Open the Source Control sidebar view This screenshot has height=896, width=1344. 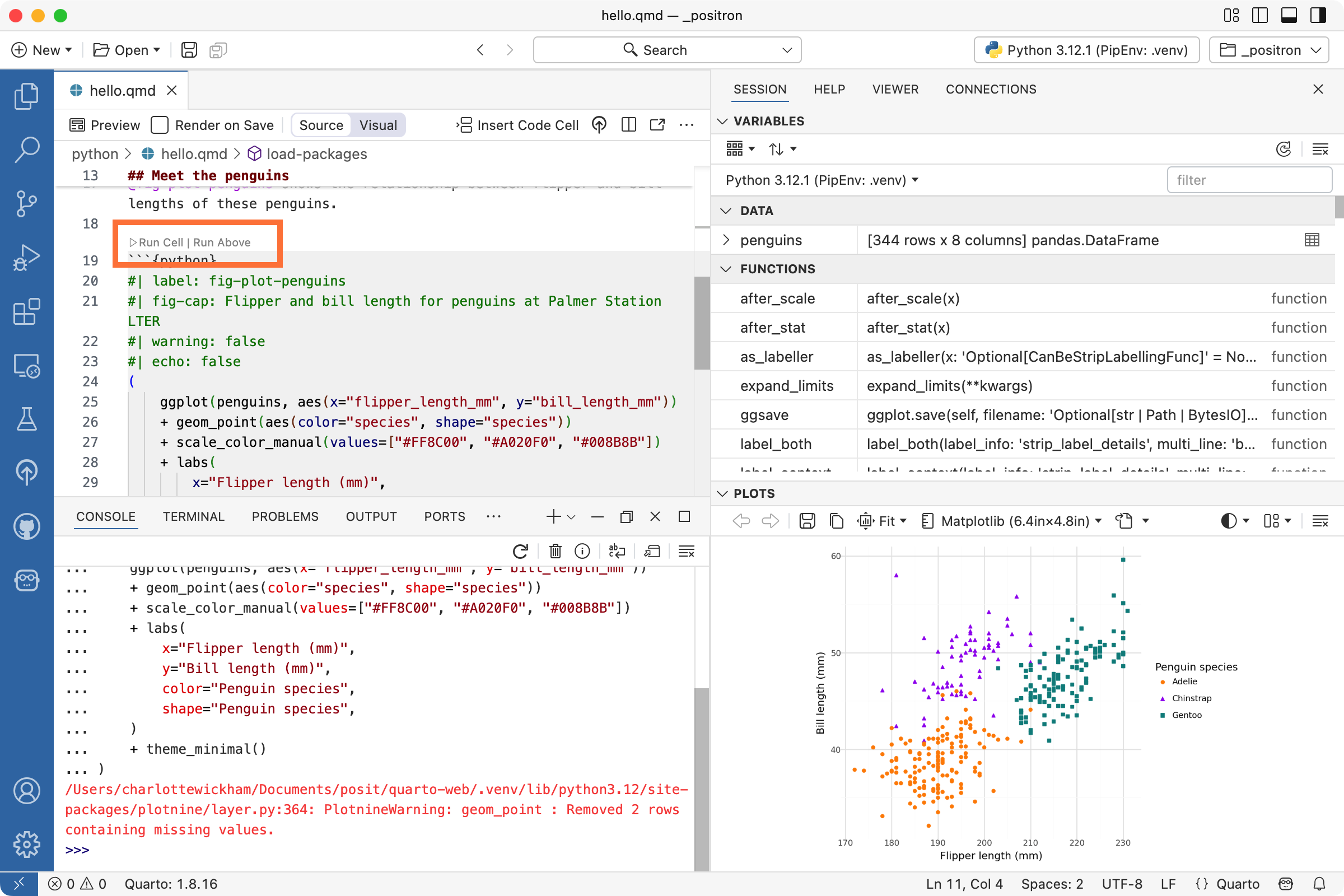tap(26, 204)
